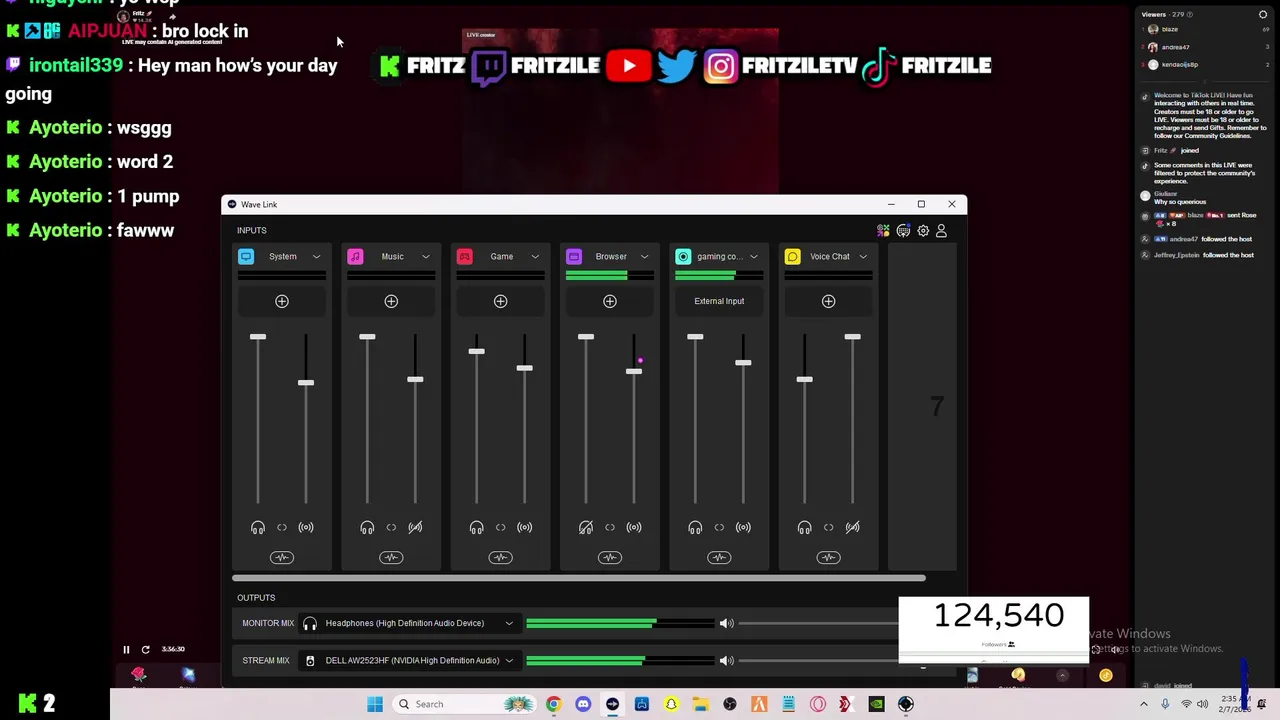Open settings in the TikTok Viewers panel

[x=1263, y=15]
